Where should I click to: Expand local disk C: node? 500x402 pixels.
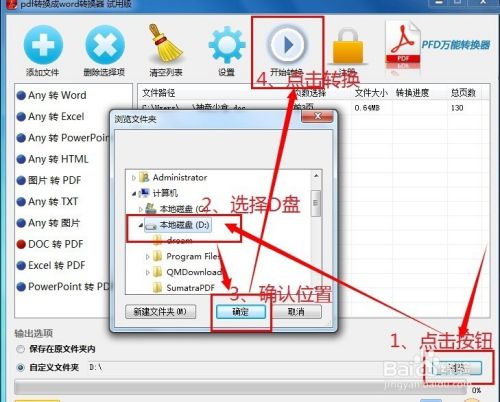(141, 209)
